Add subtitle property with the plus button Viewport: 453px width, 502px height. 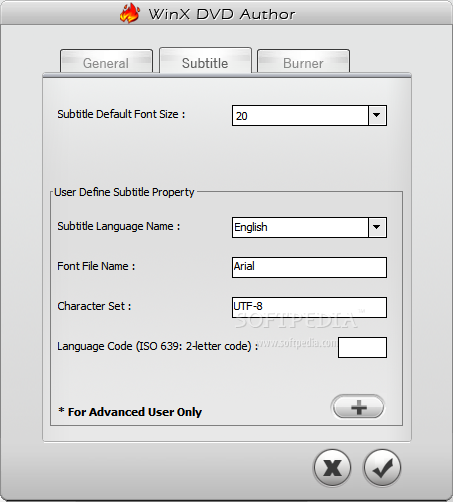[x=358, y=407]
